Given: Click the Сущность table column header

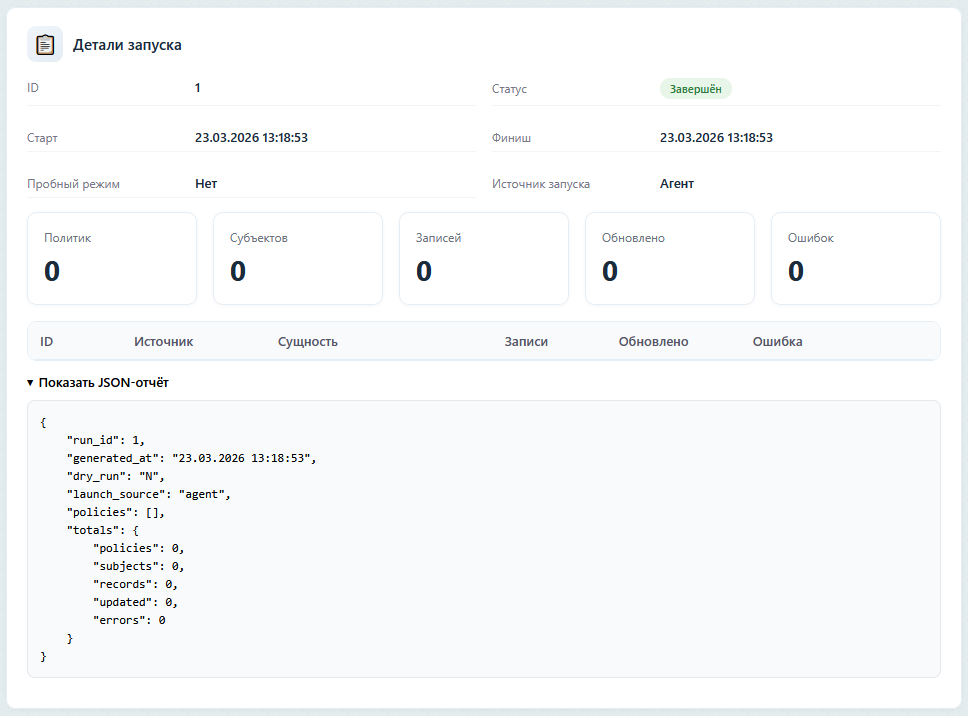Looking at the screenshot, I should point(308,342).
